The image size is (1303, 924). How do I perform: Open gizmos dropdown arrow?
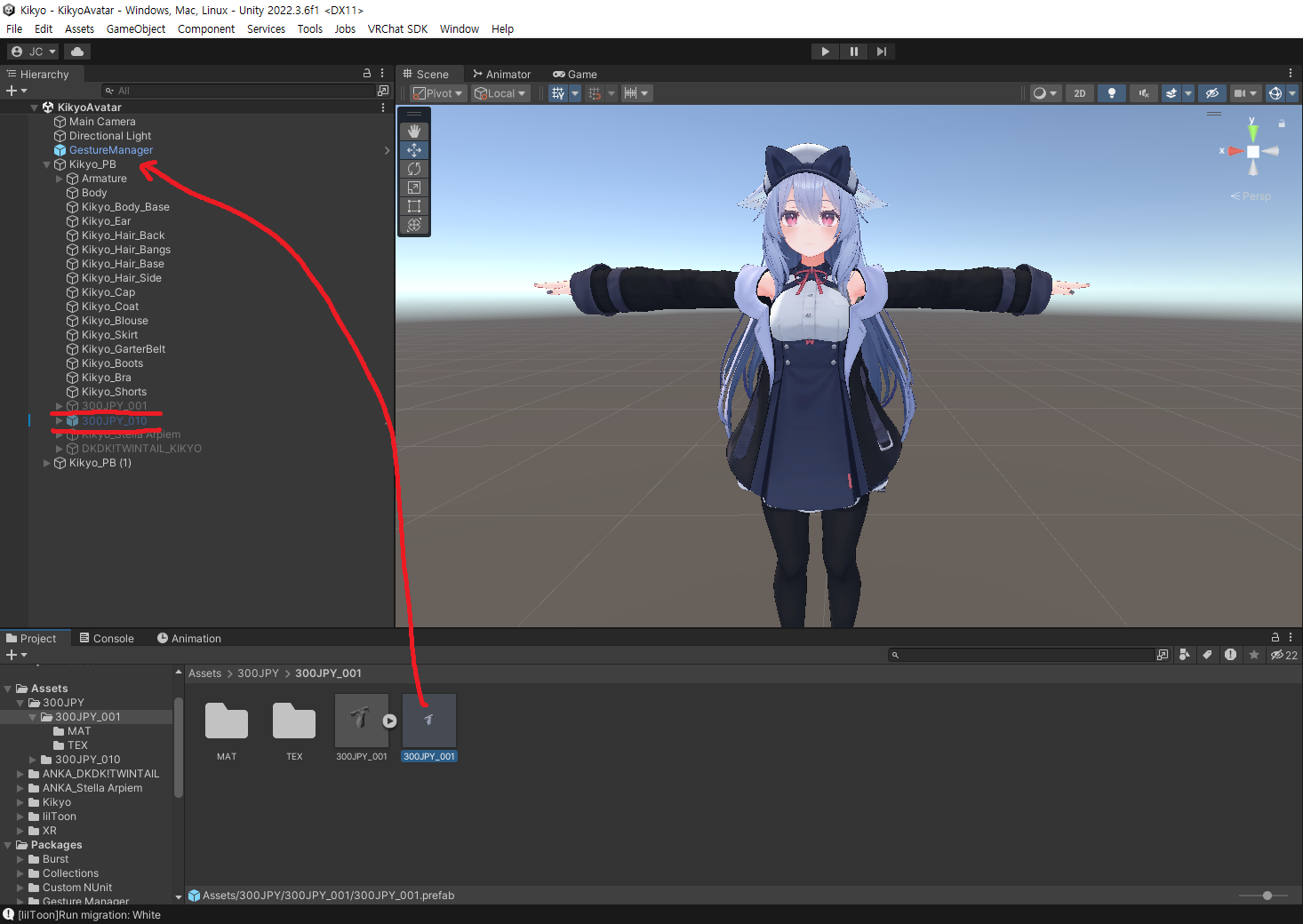[x=1292, y=93]
